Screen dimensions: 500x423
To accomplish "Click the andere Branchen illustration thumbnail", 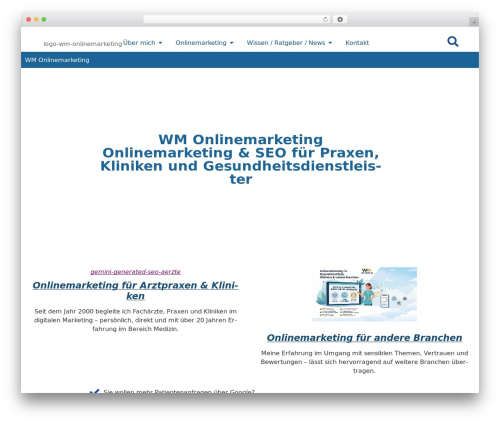I will [x=364, y=294].
